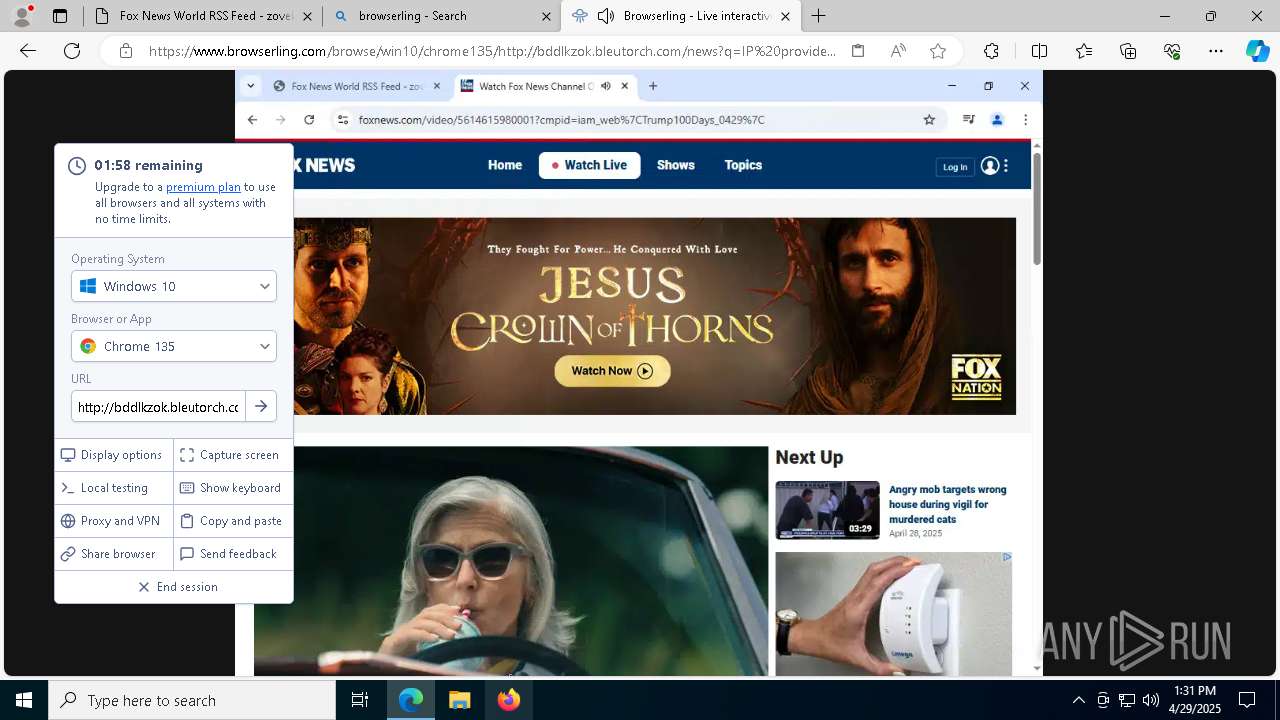Toggle Edge split screen
1280x720 pixels.
pos(1039,51)
